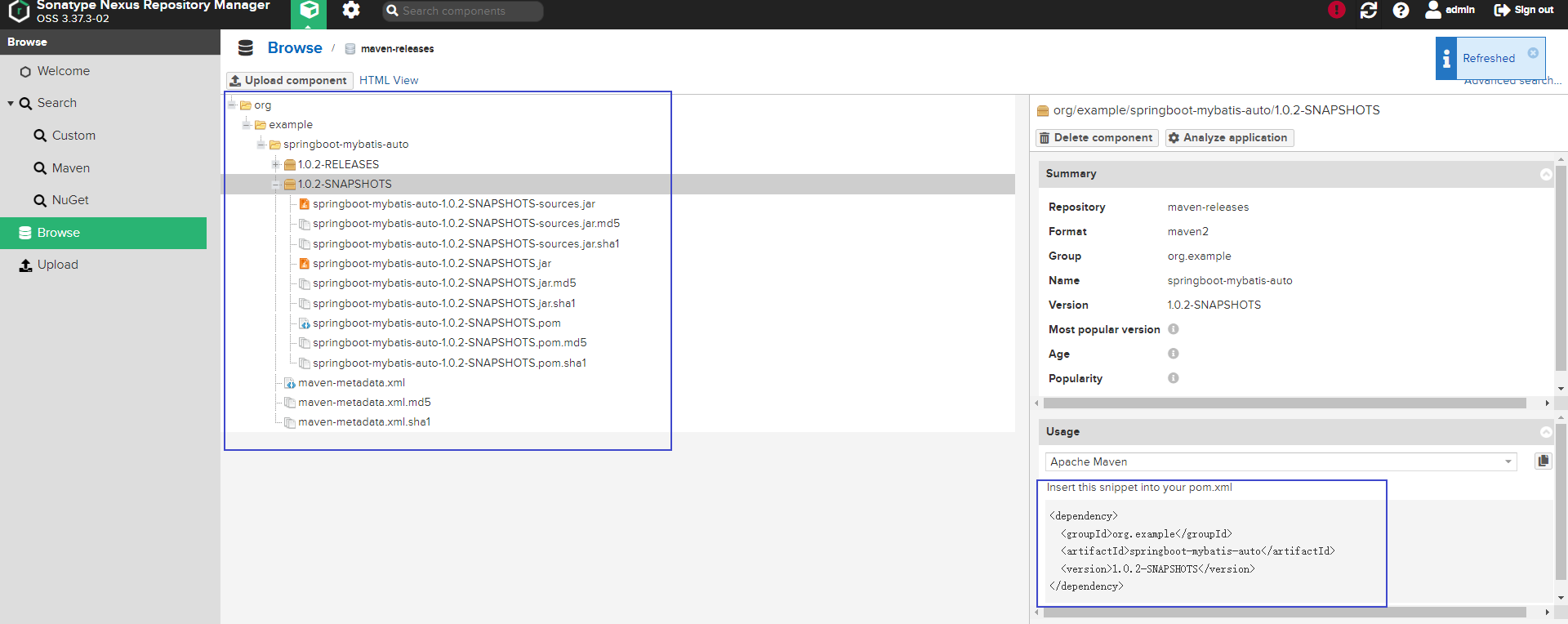Viewport: 1568px width, 624px height.
Task: Collapse the Summary panel
Action: pos(1546,174)
